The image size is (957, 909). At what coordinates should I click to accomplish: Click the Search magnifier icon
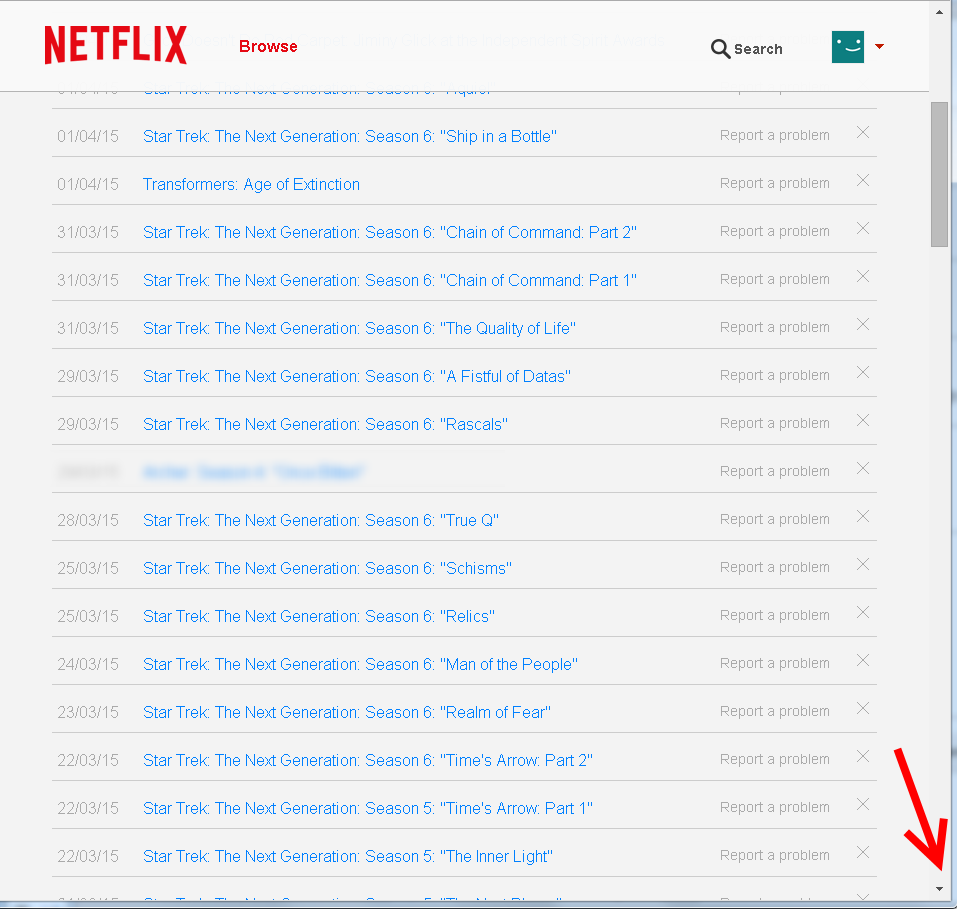(720, 49)
